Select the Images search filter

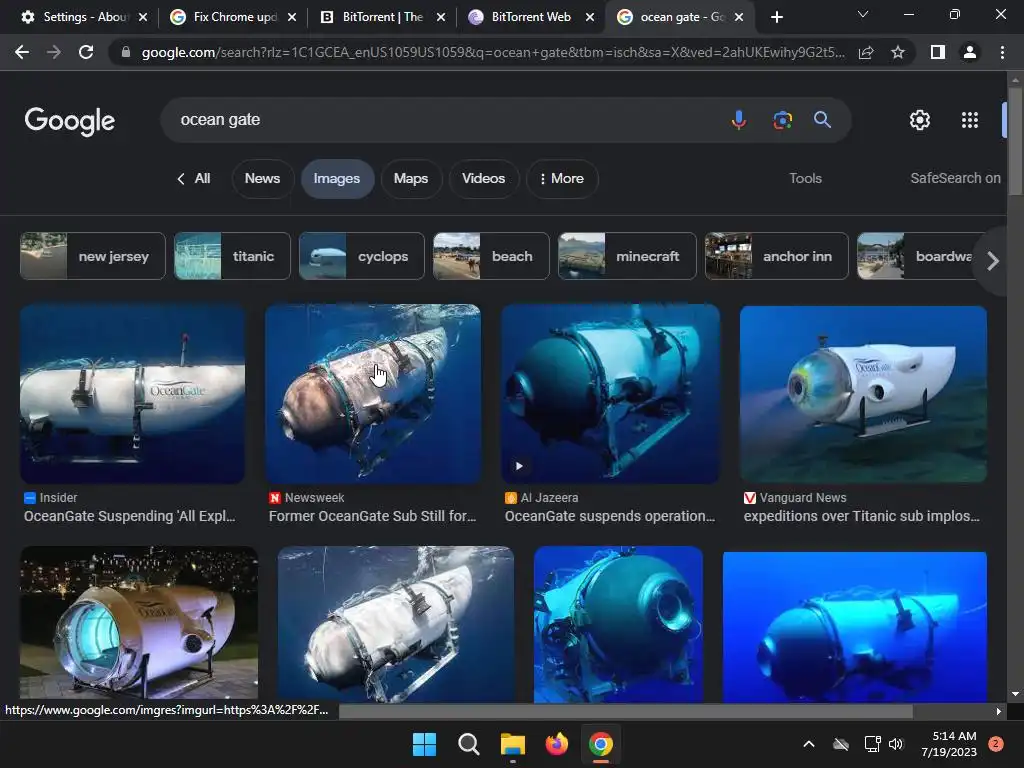click(337, 178)
